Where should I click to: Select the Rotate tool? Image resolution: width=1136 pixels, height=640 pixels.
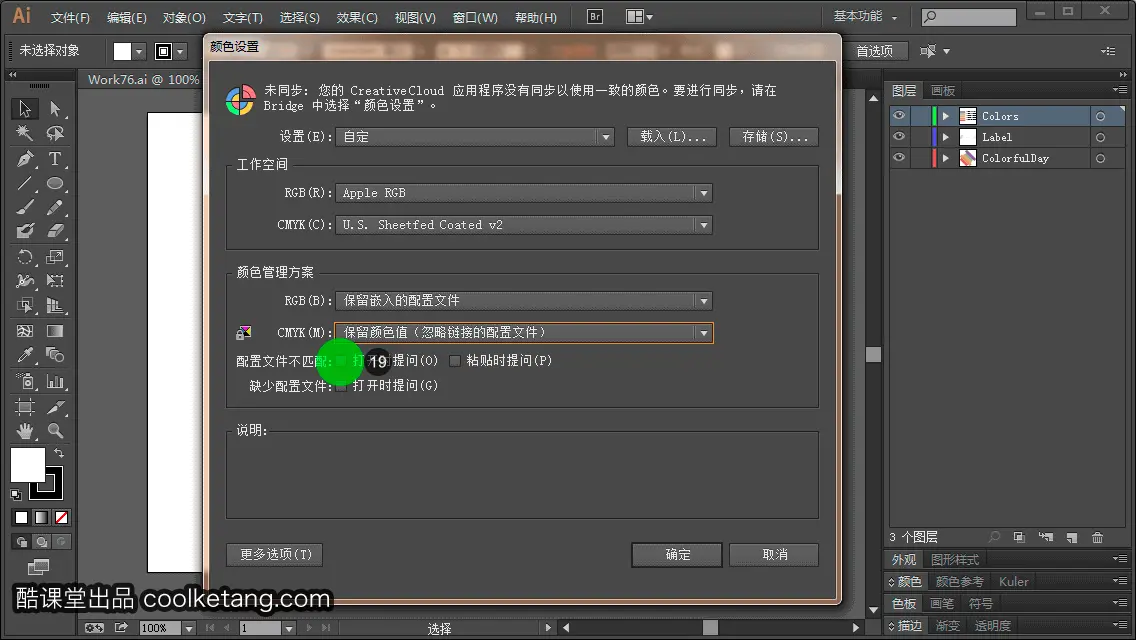(x=25, y=257)
